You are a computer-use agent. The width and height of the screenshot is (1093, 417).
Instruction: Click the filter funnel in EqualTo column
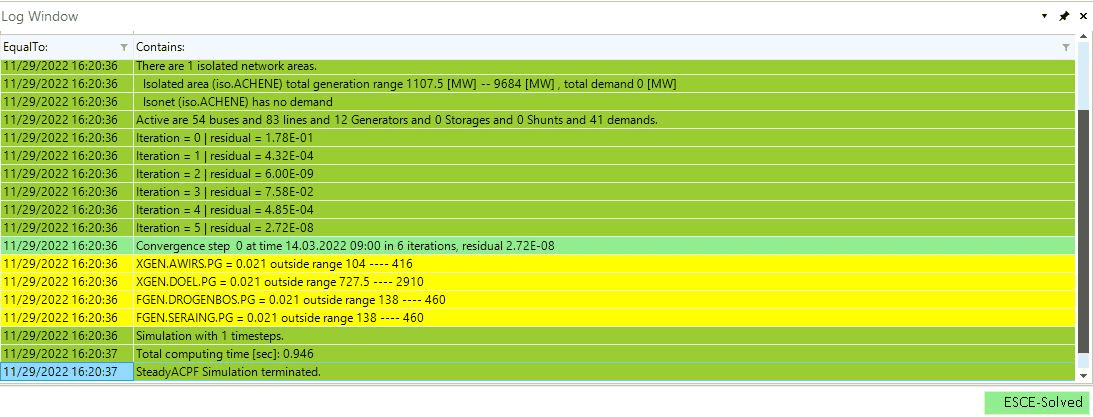(123, 47)
